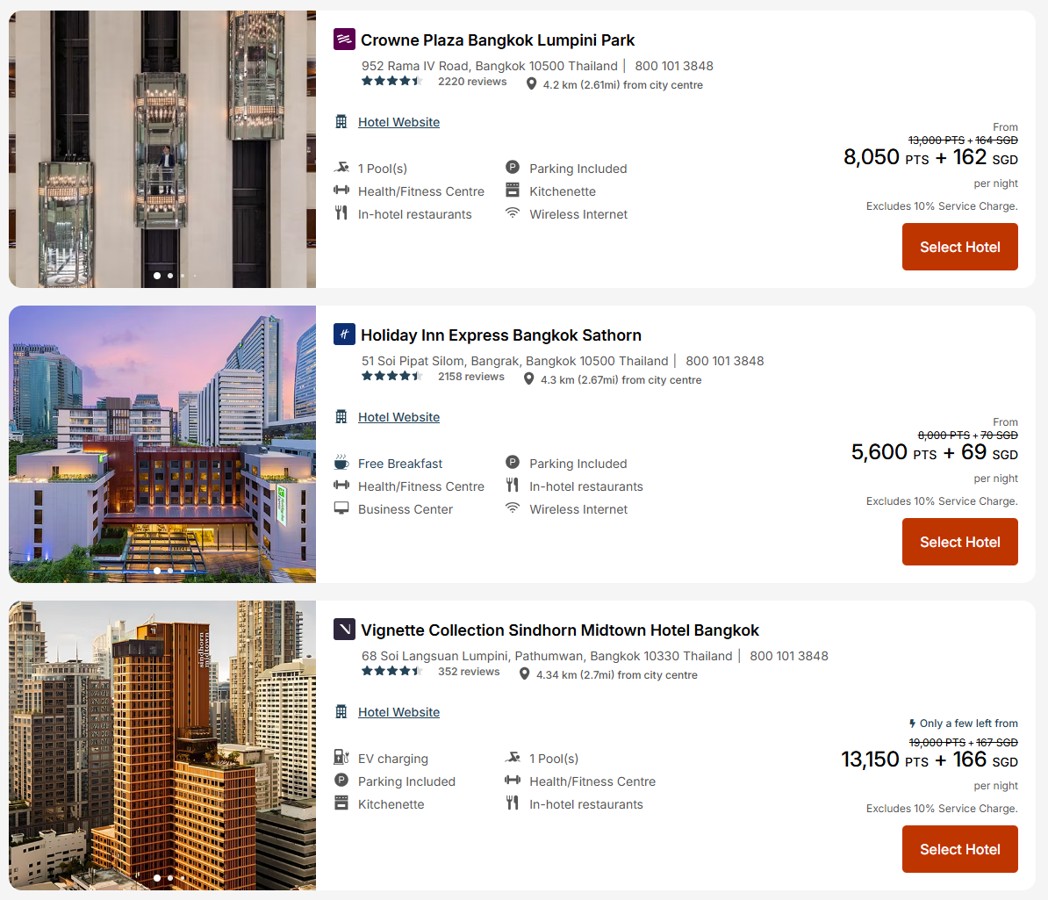Click the Vignette Collection brand logo icon
Screen dimensions: 1048x900
344,629
